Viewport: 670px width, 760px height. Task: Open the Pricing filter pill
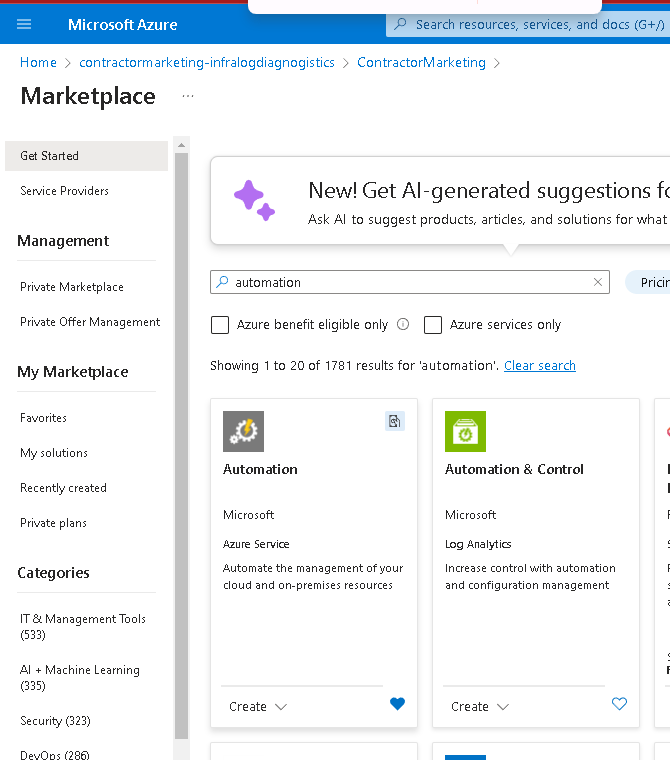pos(648,282)
